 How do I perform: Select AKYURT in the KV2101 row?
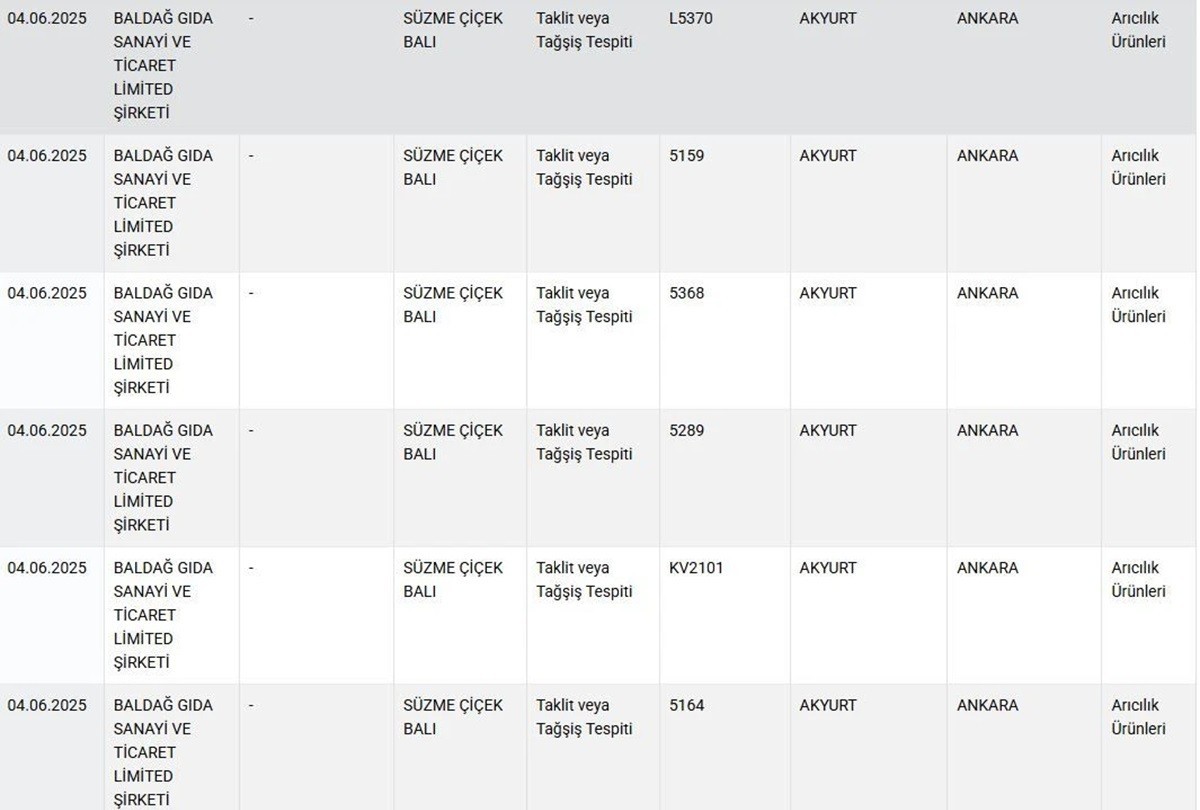coord(828,568)
